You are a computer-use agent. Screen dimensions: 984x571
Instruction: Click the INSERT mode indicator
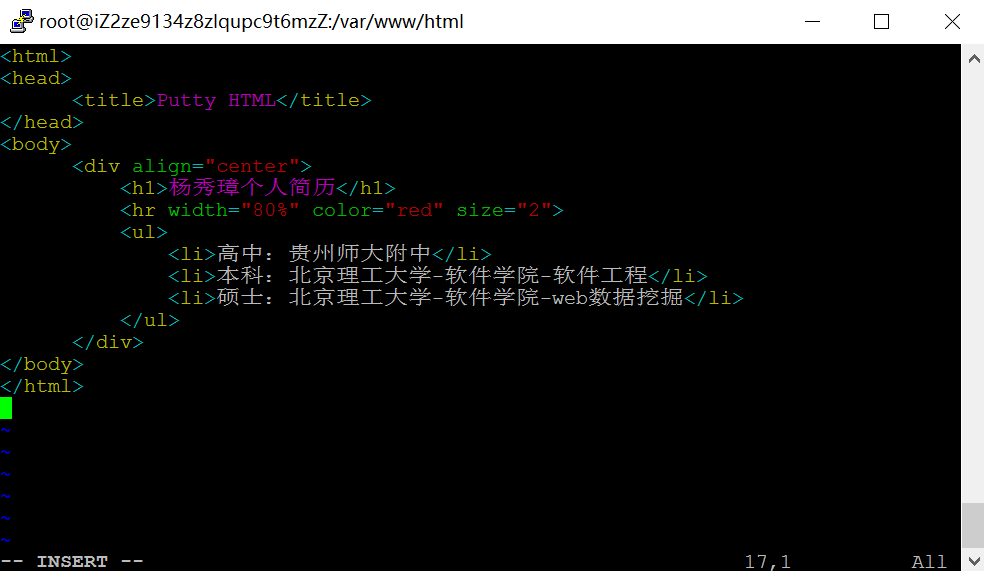click(x=72, y=561)
